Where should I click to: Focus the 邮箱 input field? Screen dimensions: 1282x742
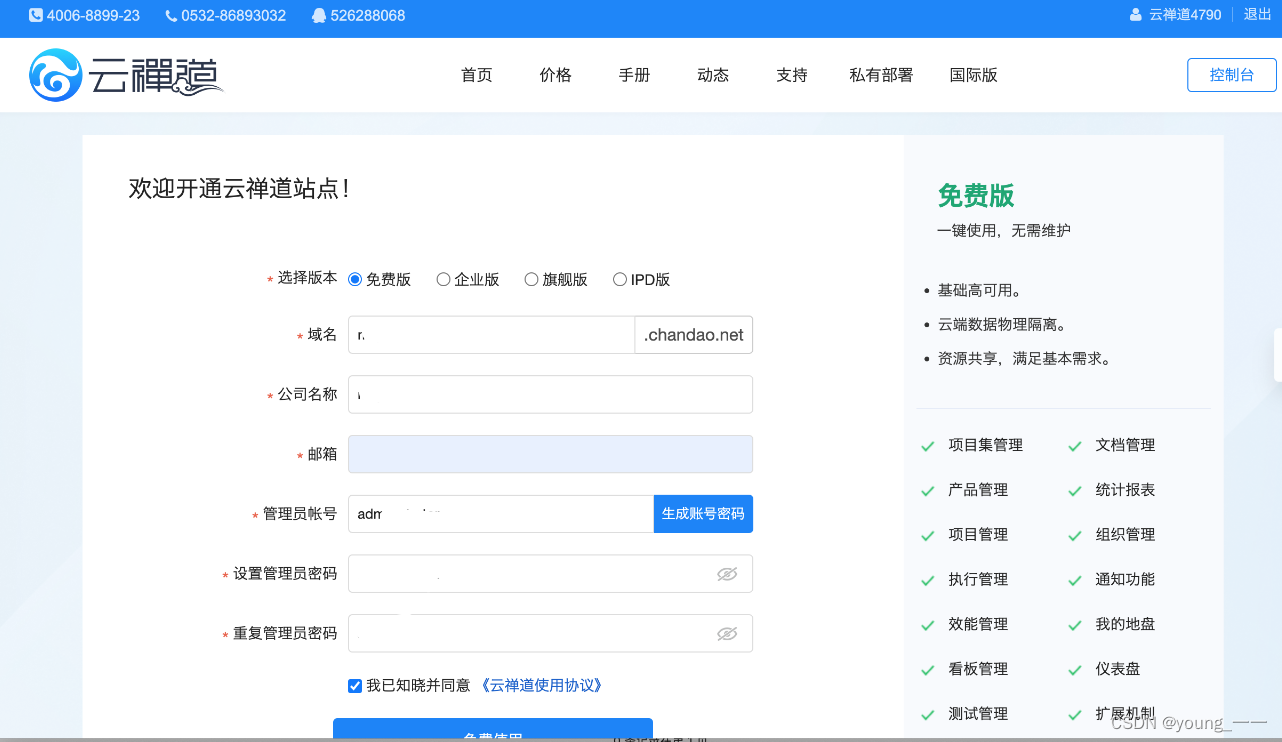550,454
